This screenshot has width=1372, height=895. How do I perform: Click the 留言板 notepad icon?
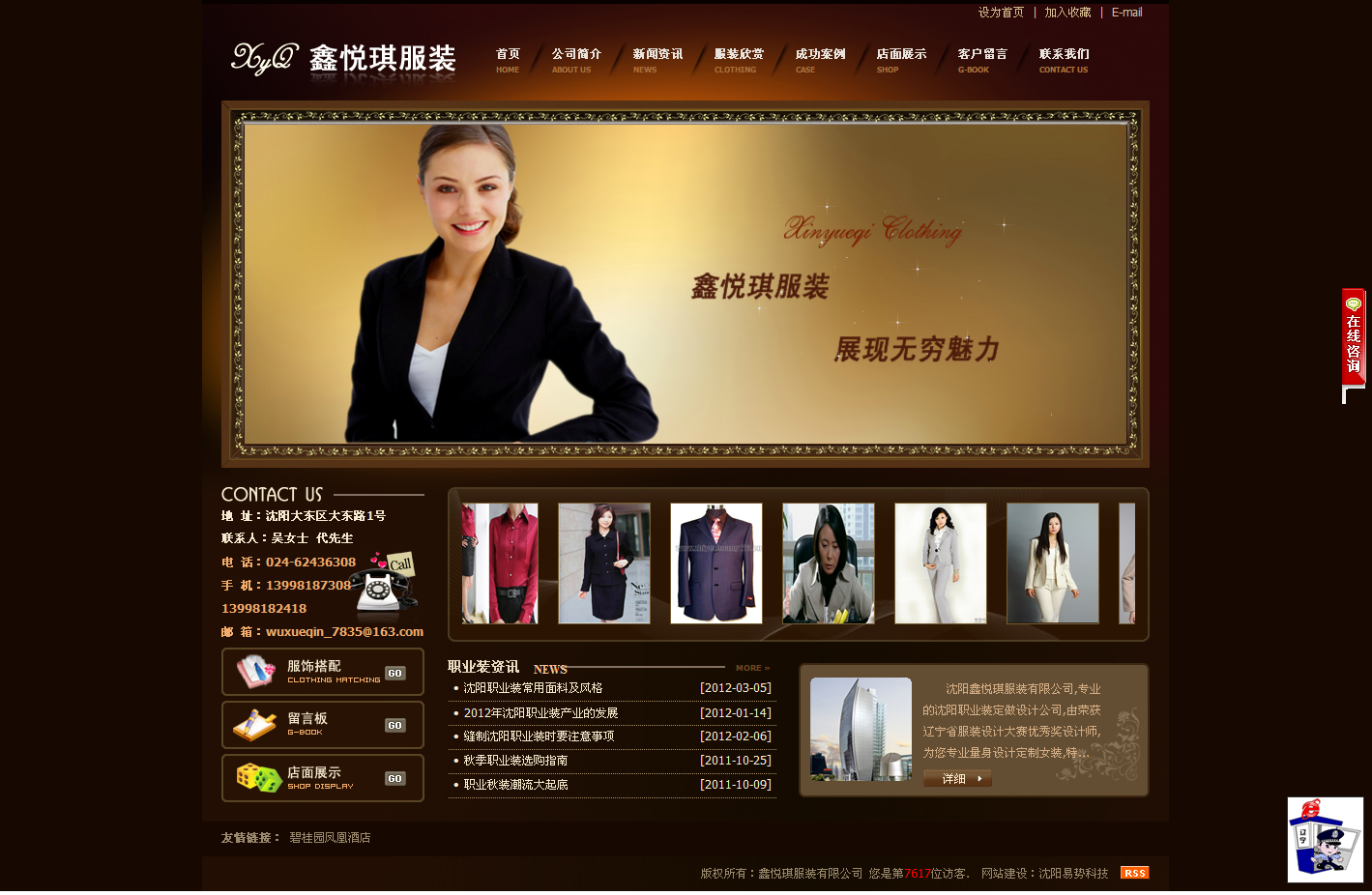pos(255,725)
